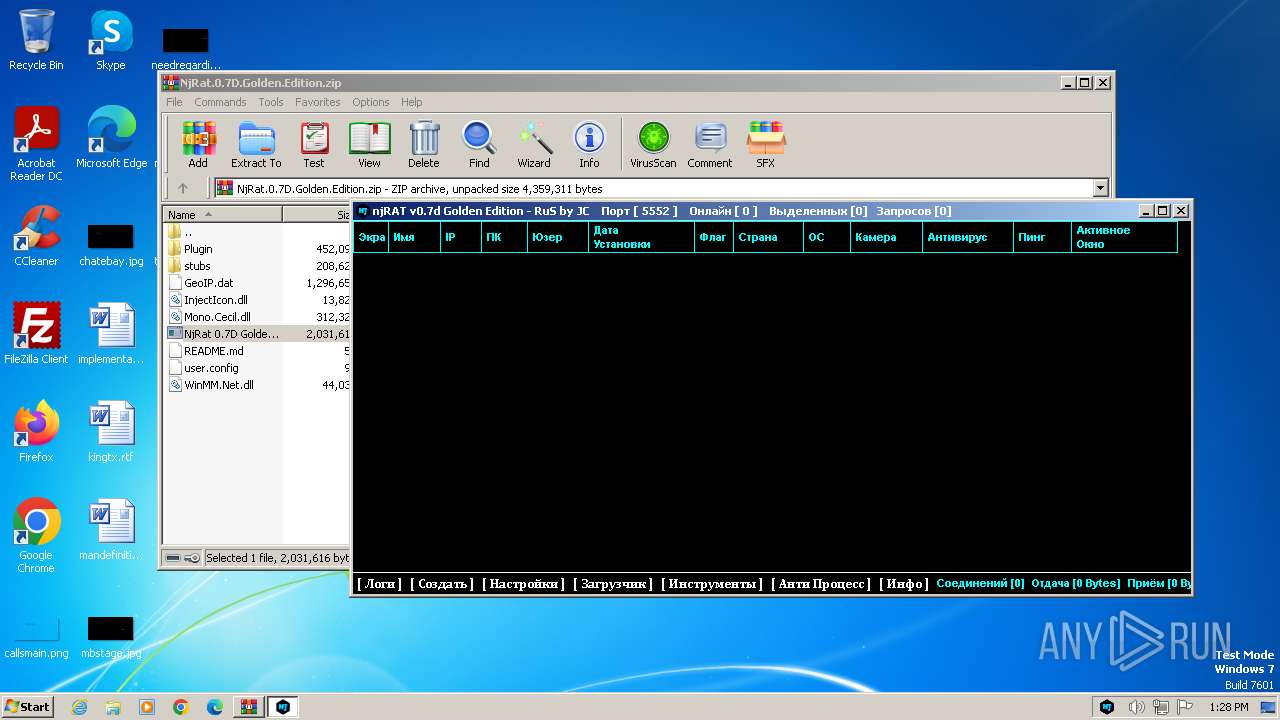The width and height of the screenshot is (1280, 720).
Task: Open the Comment toolbar icon
Action: [710, 144]
